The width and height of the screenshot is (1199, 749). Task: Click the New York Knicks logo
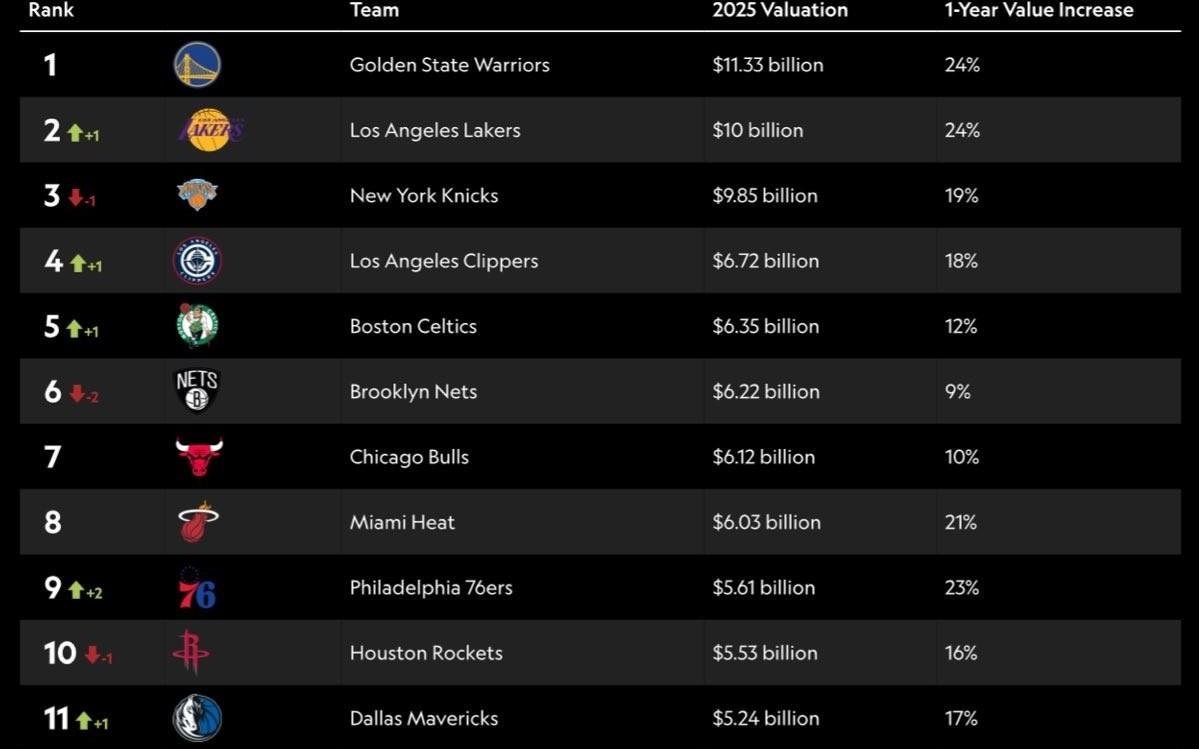[197, 195]
